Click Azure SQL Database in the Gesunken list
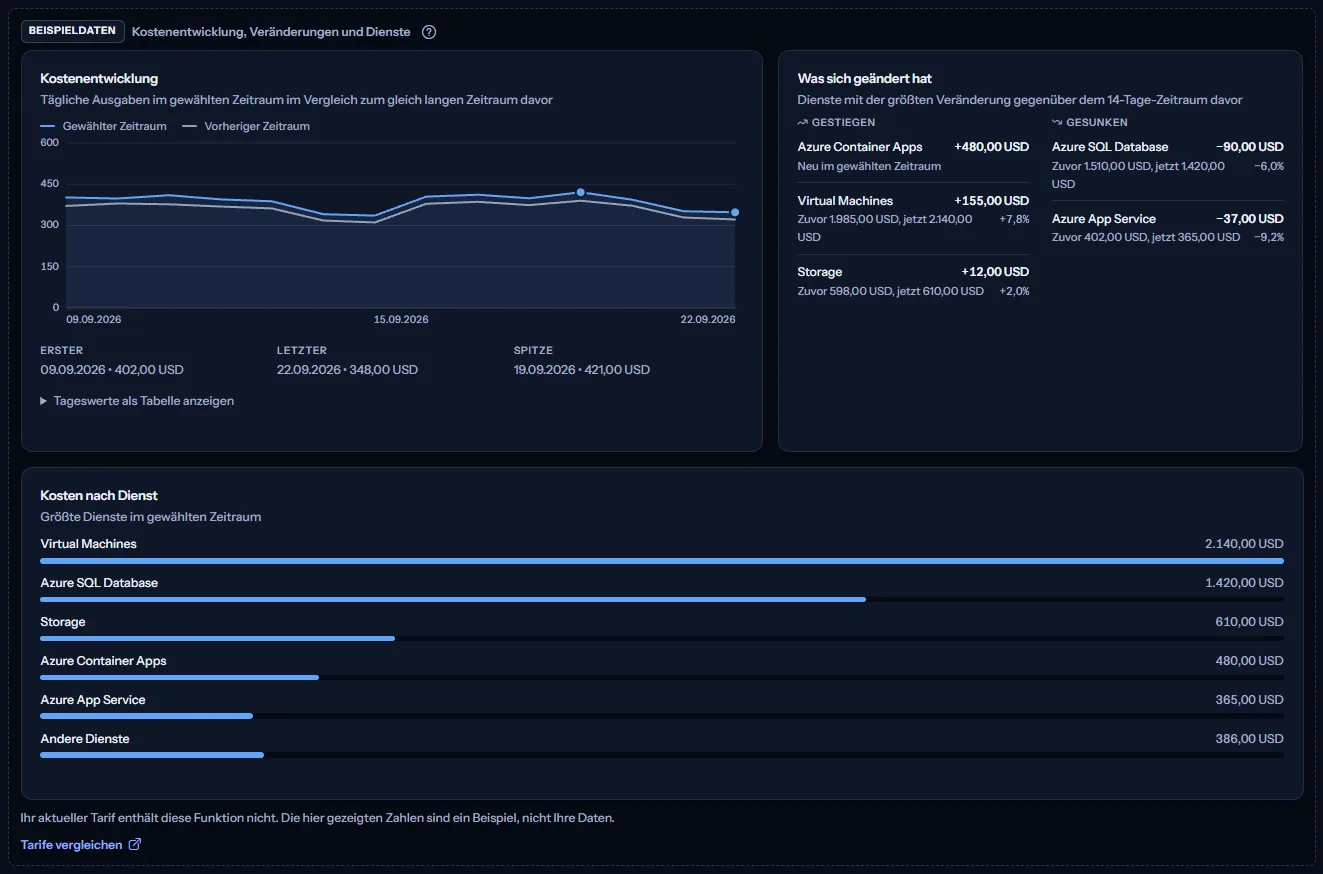The width and height of the screenshot is (1323, 874). click(x=1110, y=147)
